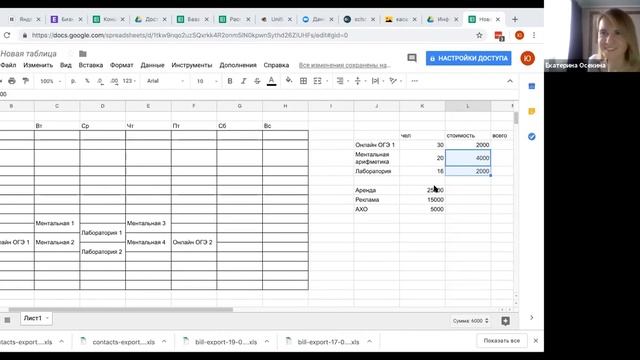Open the Инструменты menu
The image size is (640, 360).
point(192,65)
